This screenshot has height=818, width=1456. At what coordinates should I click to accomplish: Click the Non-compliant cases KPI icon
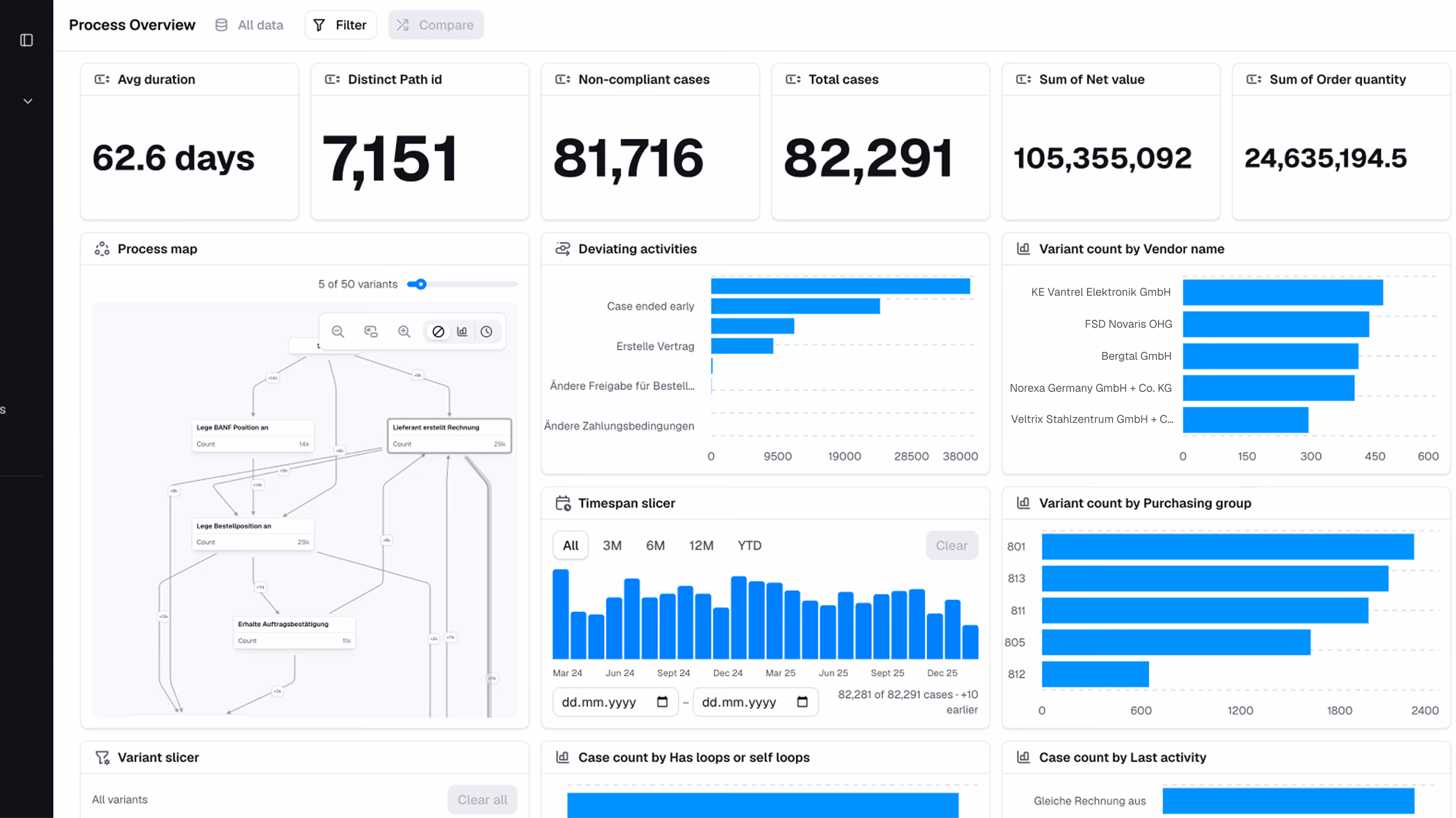(x=562, y=79)
